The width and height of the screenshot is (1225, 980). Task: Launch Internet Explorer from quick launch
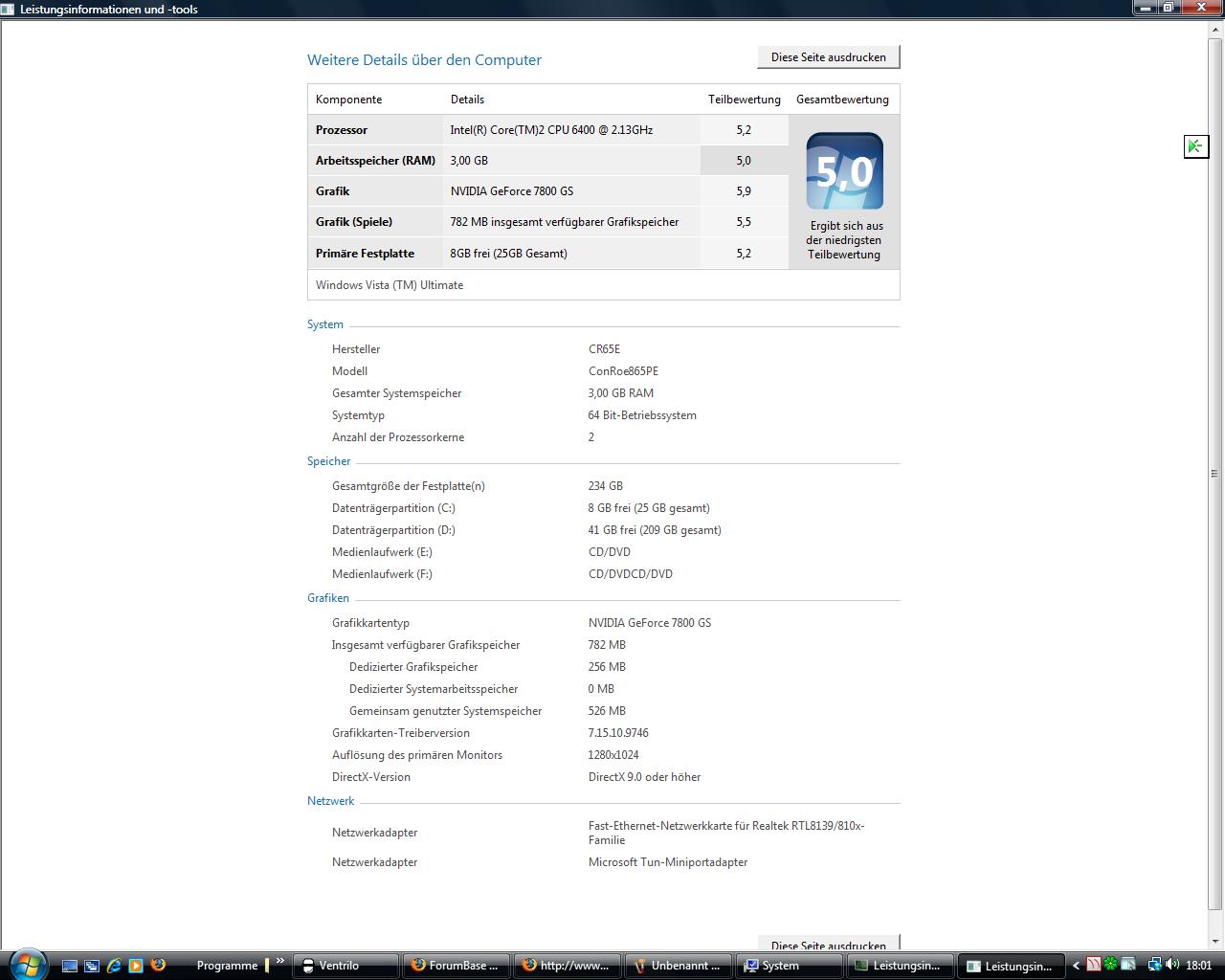pos(114,966)
